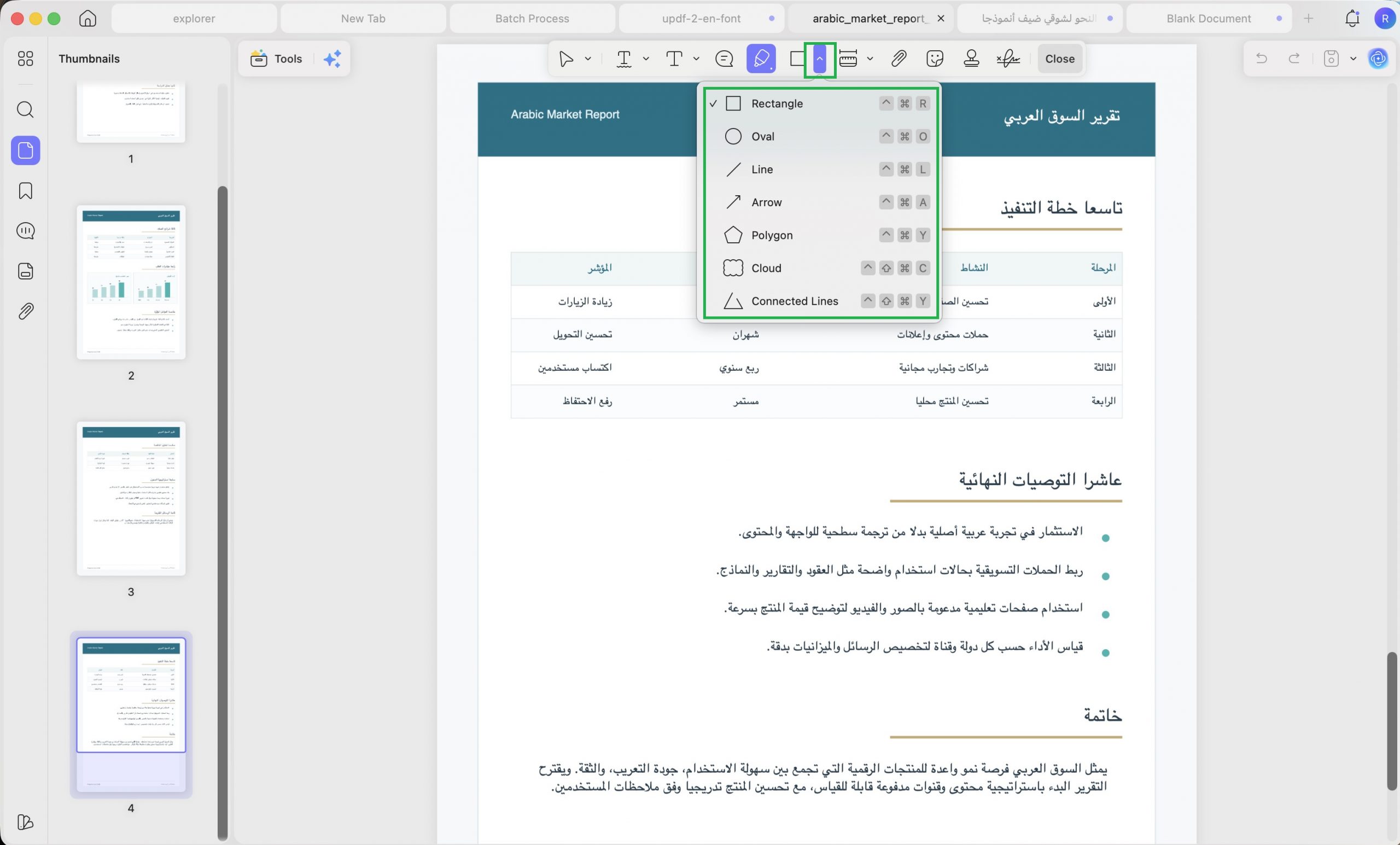Viewport: 1400px width, 845px height.
Task: Choose Connected Lines from the shape menu
Action: (819, 301)
